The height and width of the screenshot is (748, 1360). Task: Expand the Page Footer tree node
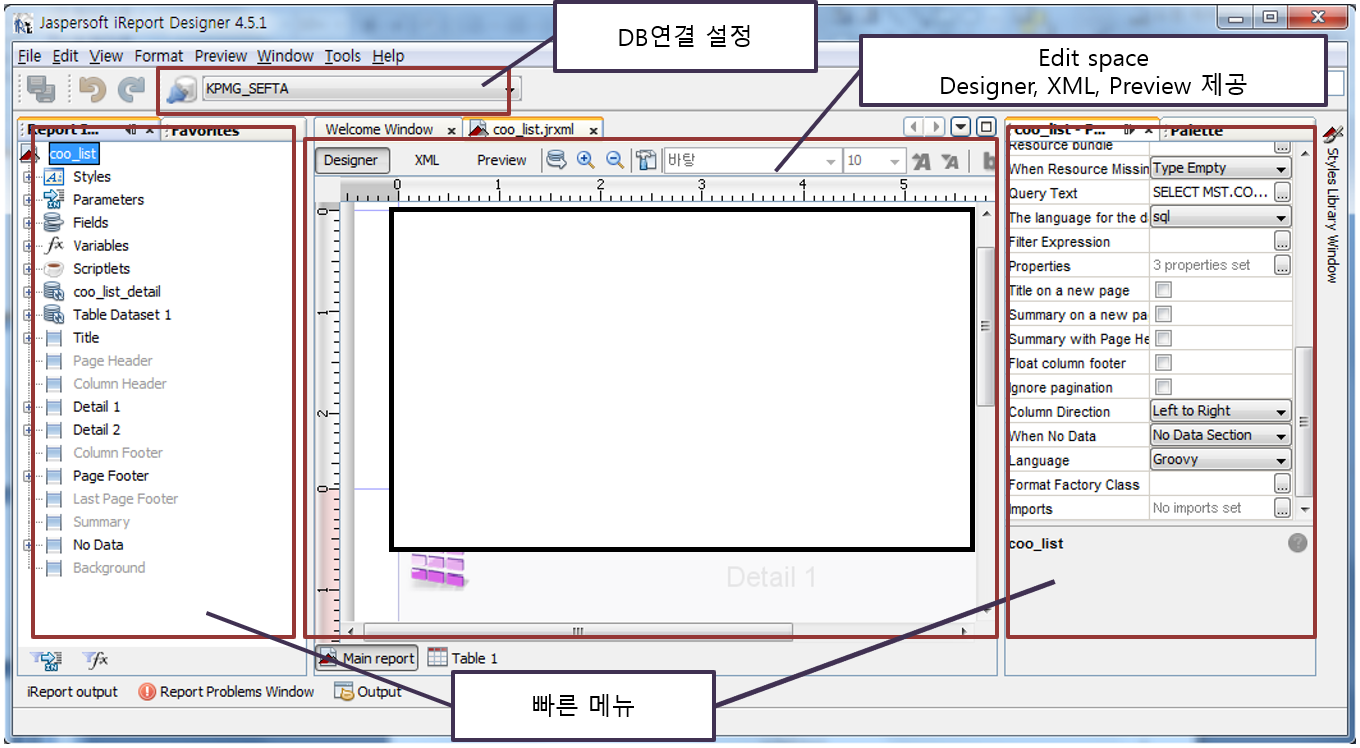[x=28, y=476]
